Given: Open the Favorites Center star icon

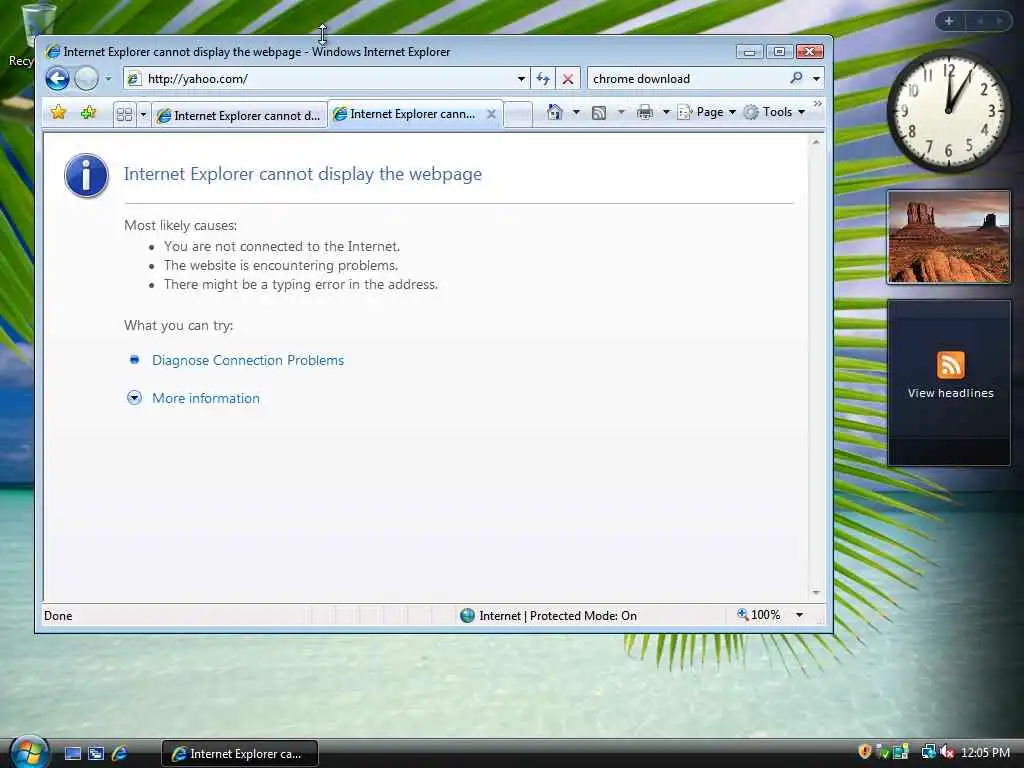Looking at the screenshot, I should (58, 112).
